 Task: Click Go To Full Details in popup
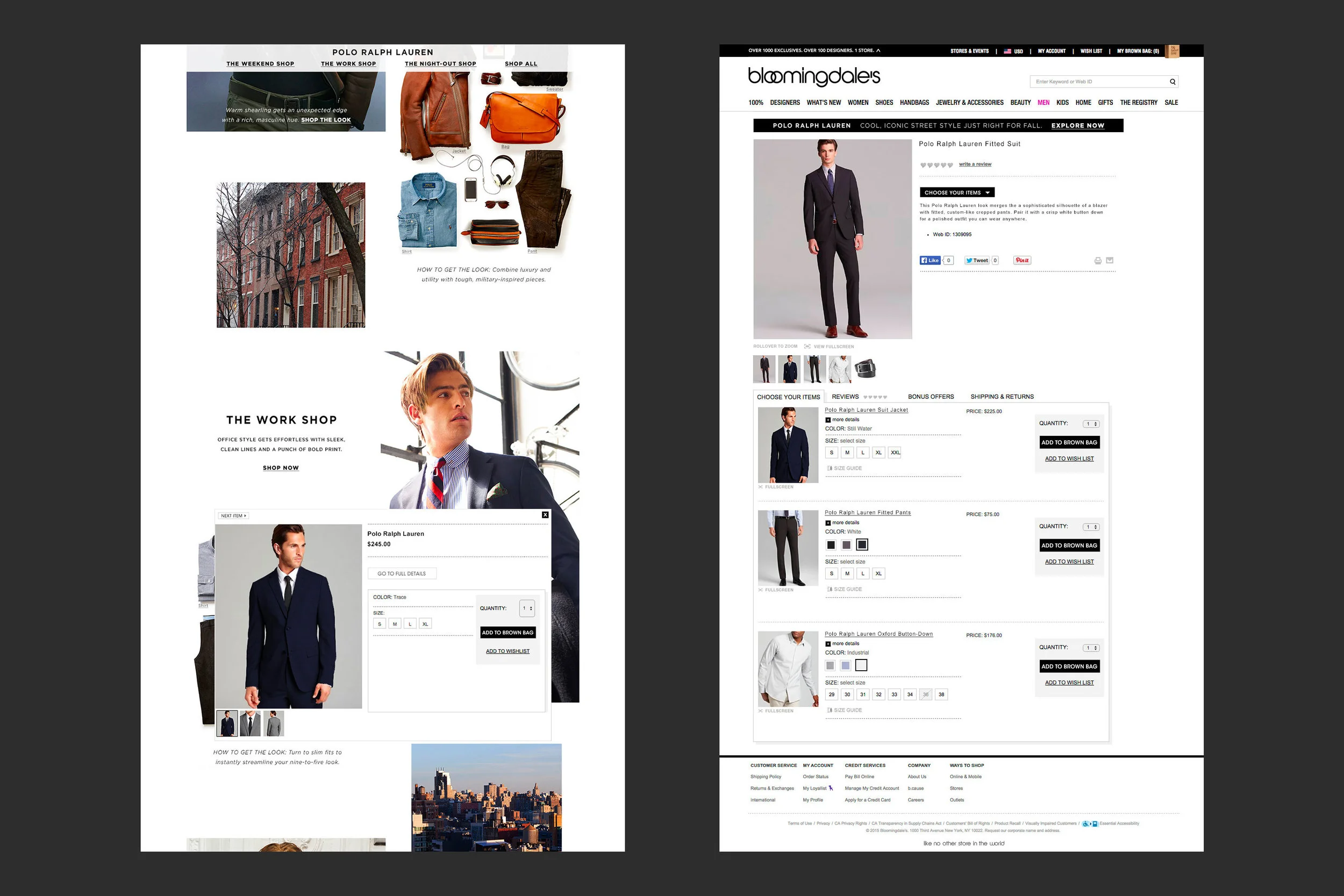tap(402, 574)
